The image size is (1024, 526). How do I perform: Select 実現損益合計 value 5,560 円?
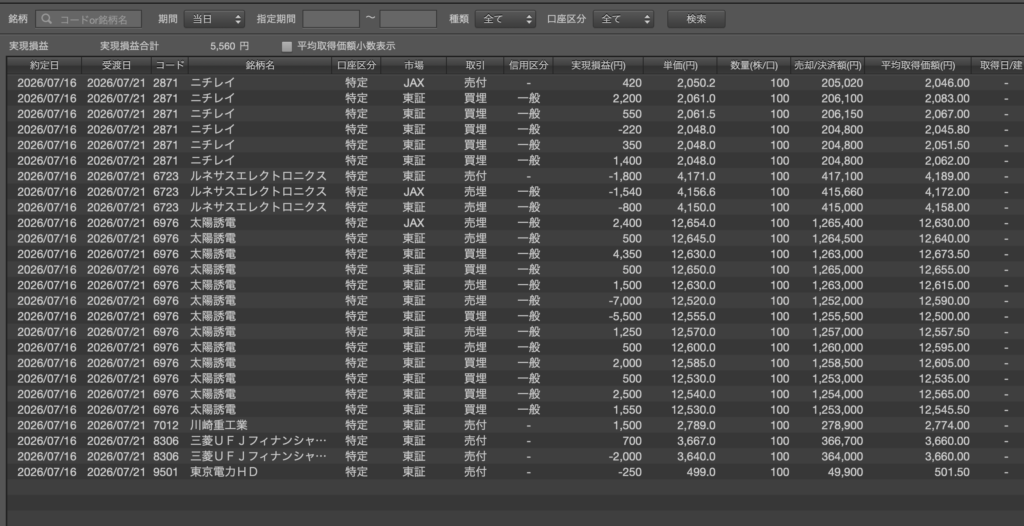point(229,46)
